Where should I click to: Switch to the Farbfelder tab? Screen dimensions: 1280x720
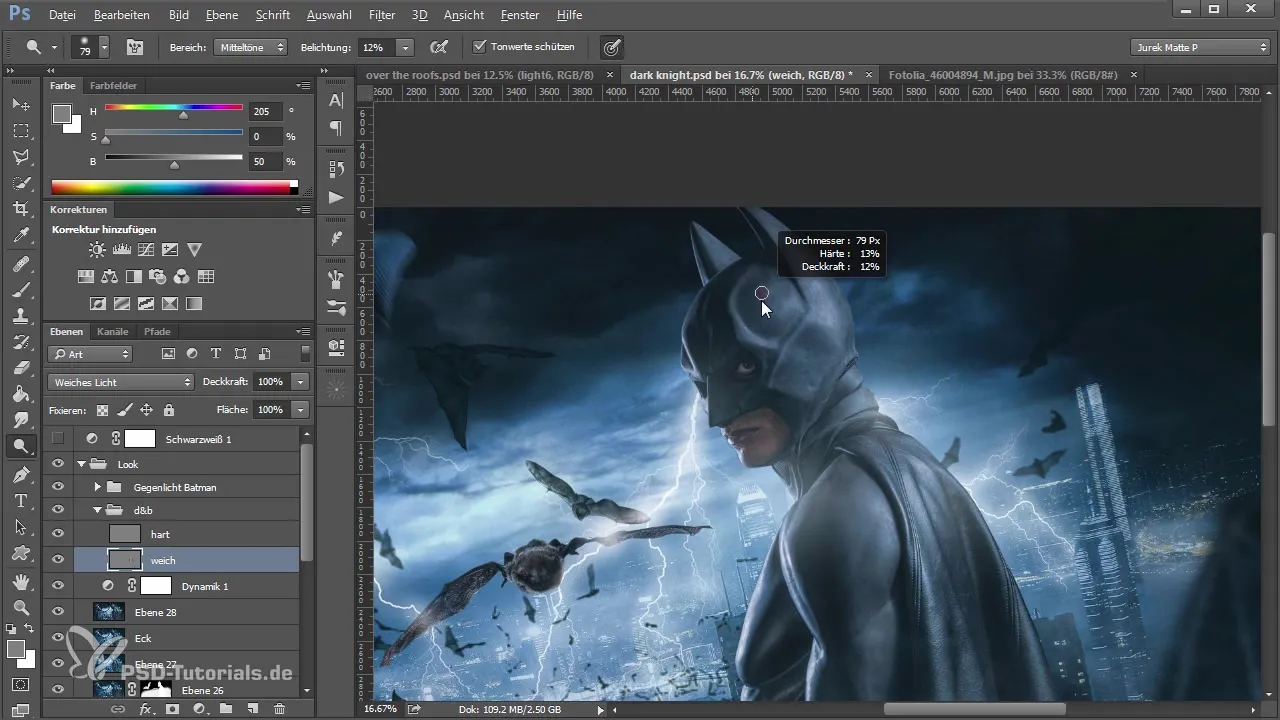[113, 86]
